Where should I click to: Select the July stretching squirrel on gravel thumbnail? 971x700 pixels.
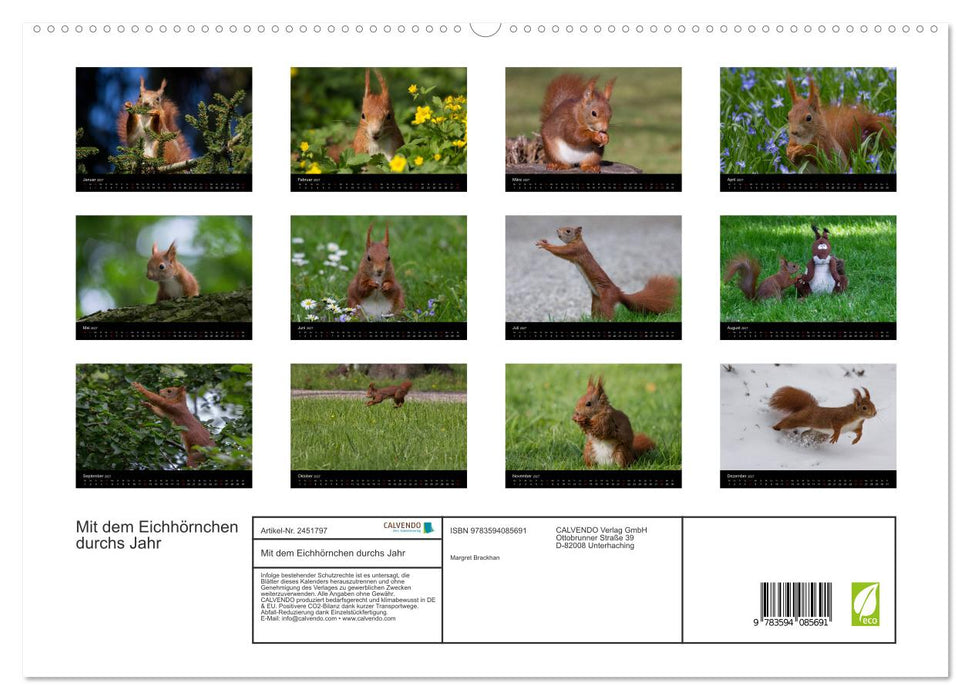click(x=593, y=278)
